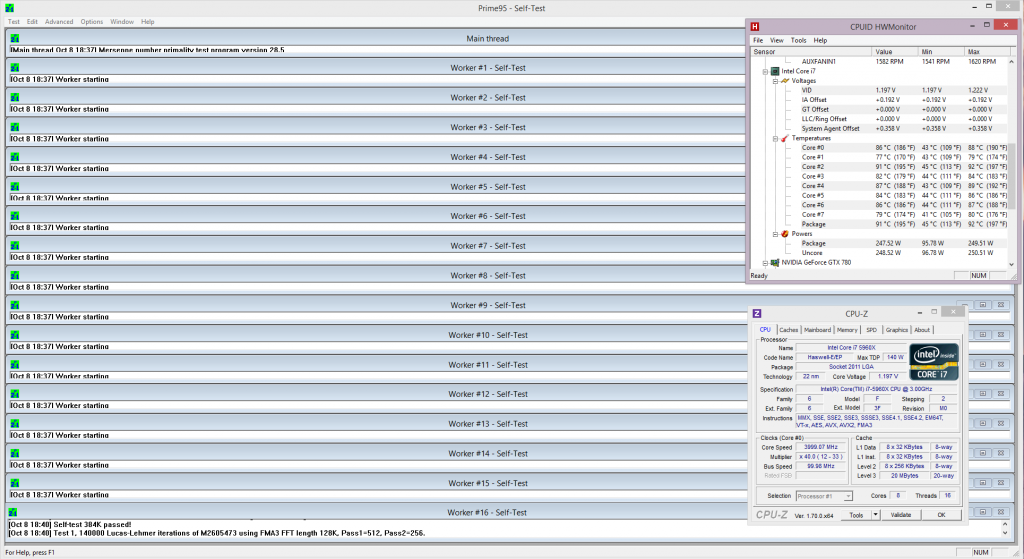
Task: Click the NVIDIA GeForce GTX 780 card icon
Action: coord(775,263)
